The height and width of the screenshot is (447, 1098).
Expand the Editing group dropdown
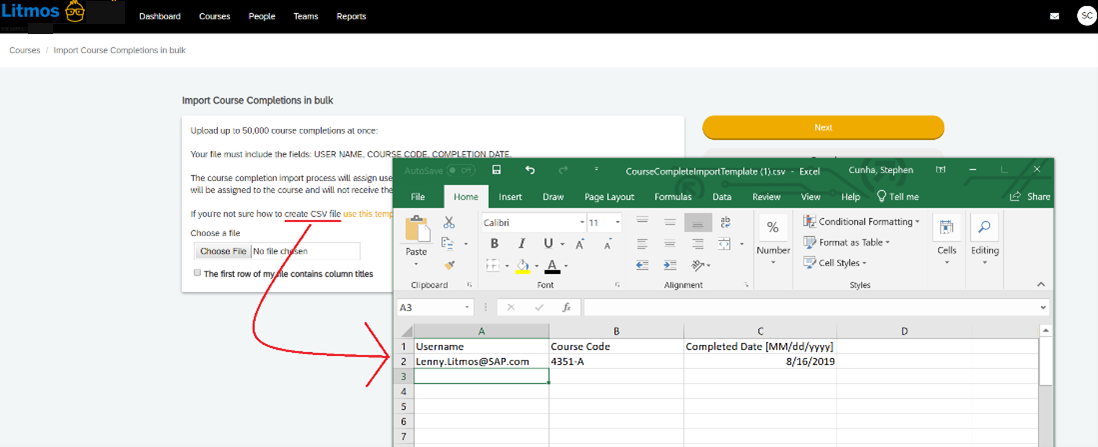[985, 262]
